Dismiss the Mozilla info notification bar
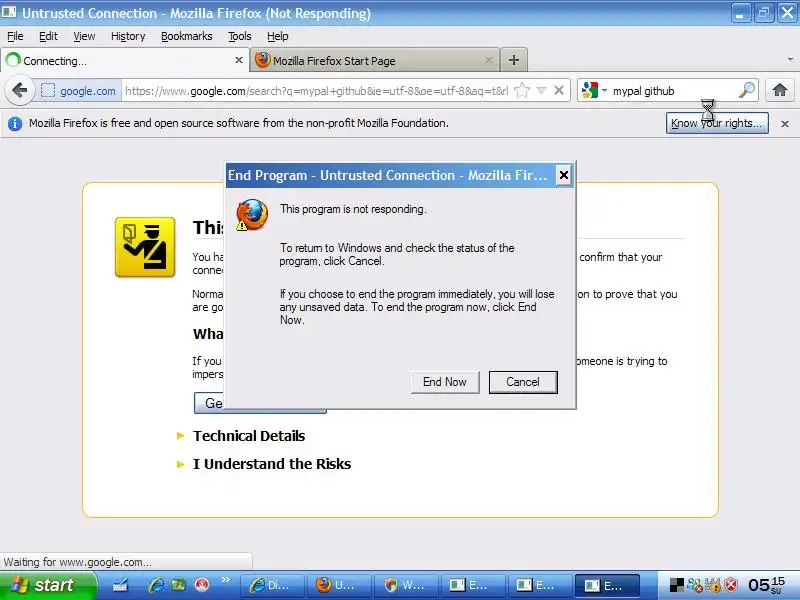This screenshot has width=800, height=600. pos(785,123)
